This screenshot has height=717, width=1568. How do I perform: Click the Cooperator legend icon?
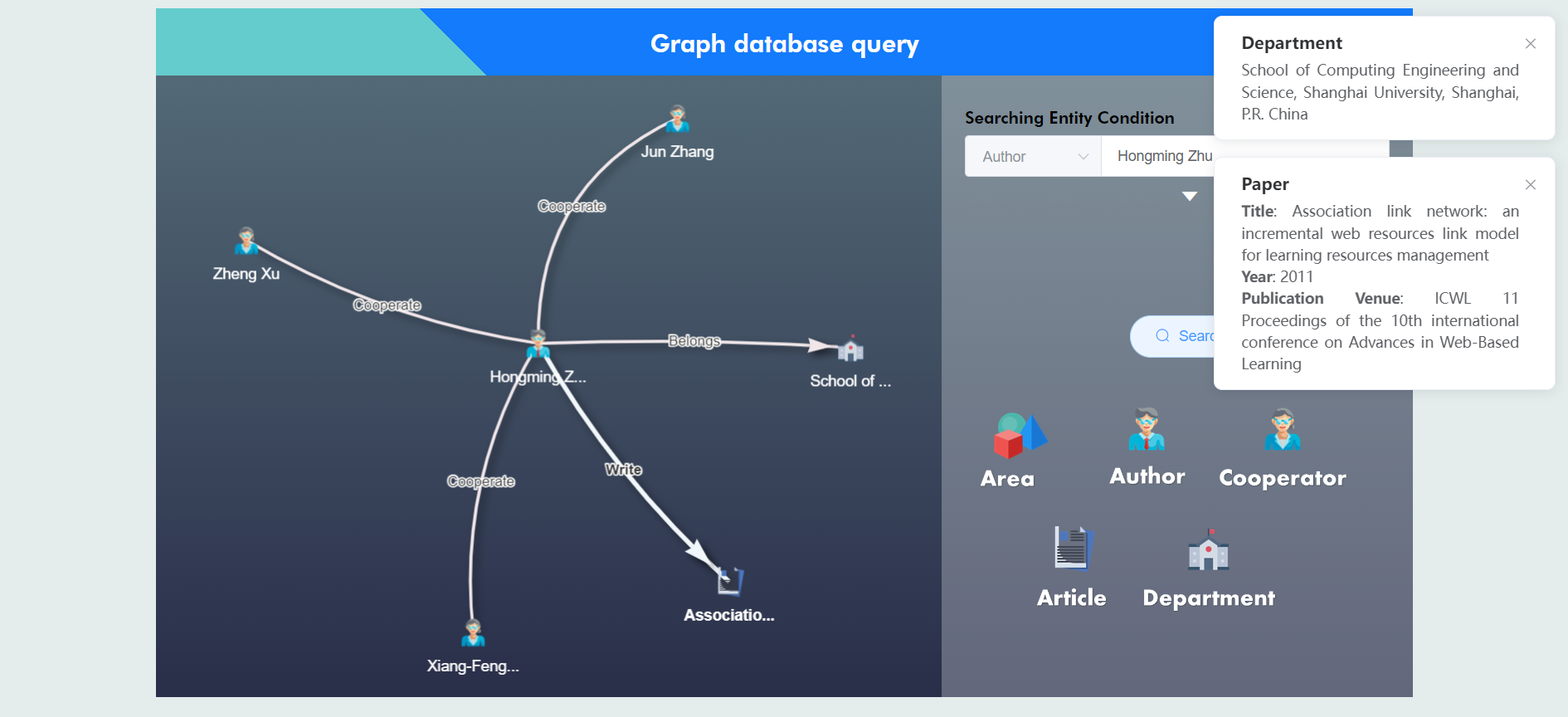click(x=1283, y=430)
